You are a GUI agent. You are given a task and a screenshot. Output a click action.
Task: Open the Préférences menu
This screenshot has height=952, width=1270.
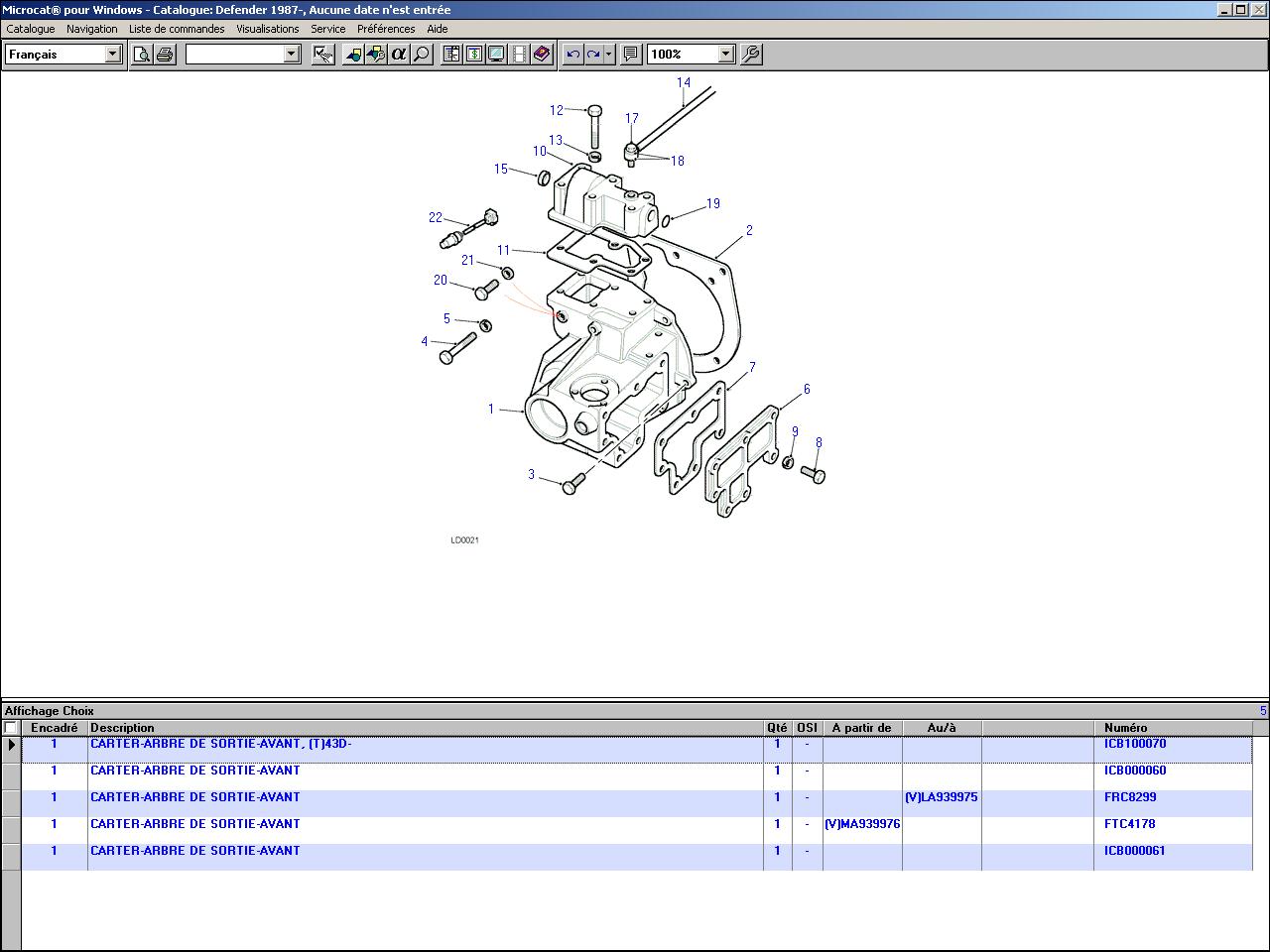pos(386,29)
